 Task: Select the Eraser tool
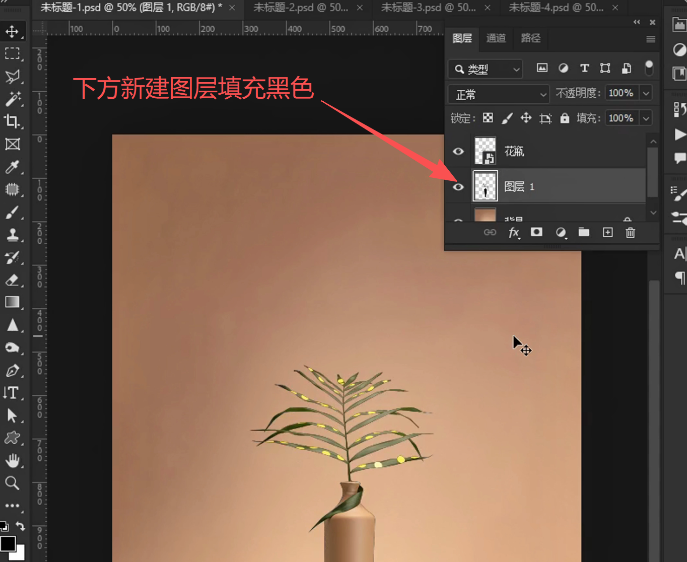[12, 280]
